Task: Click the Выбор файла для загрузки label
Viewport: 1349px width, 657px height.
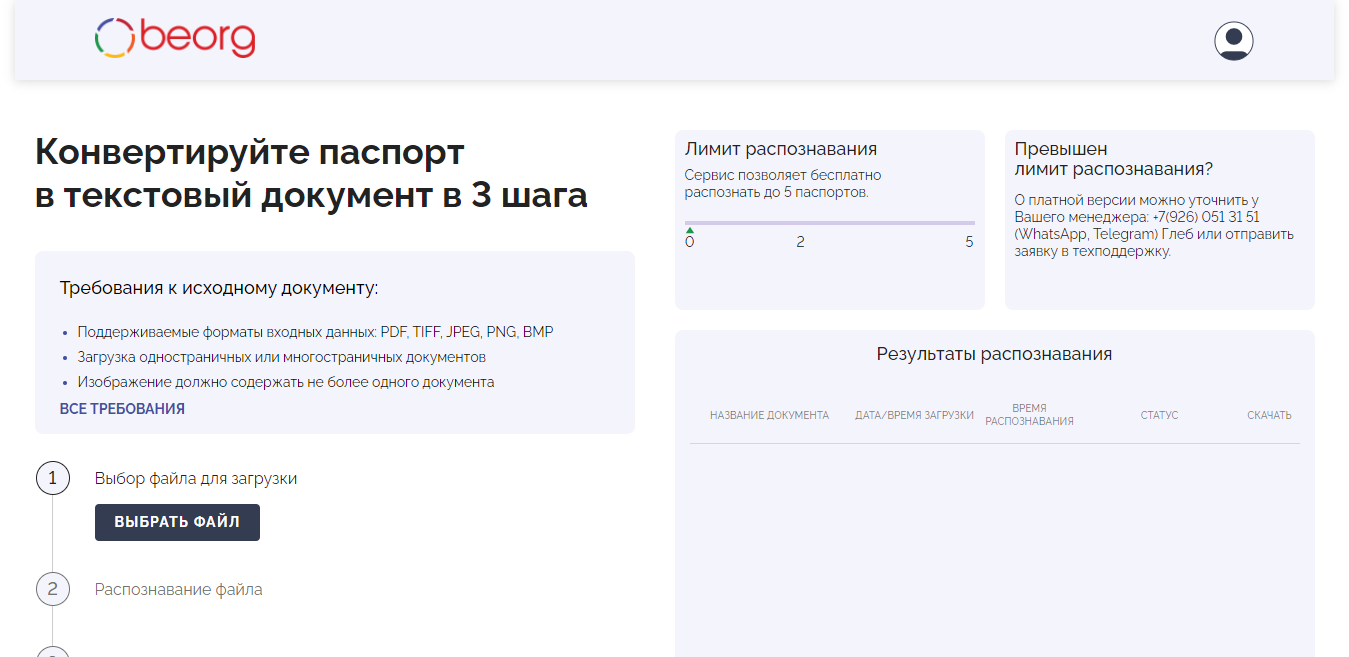Action: click(x=196, y=478)
